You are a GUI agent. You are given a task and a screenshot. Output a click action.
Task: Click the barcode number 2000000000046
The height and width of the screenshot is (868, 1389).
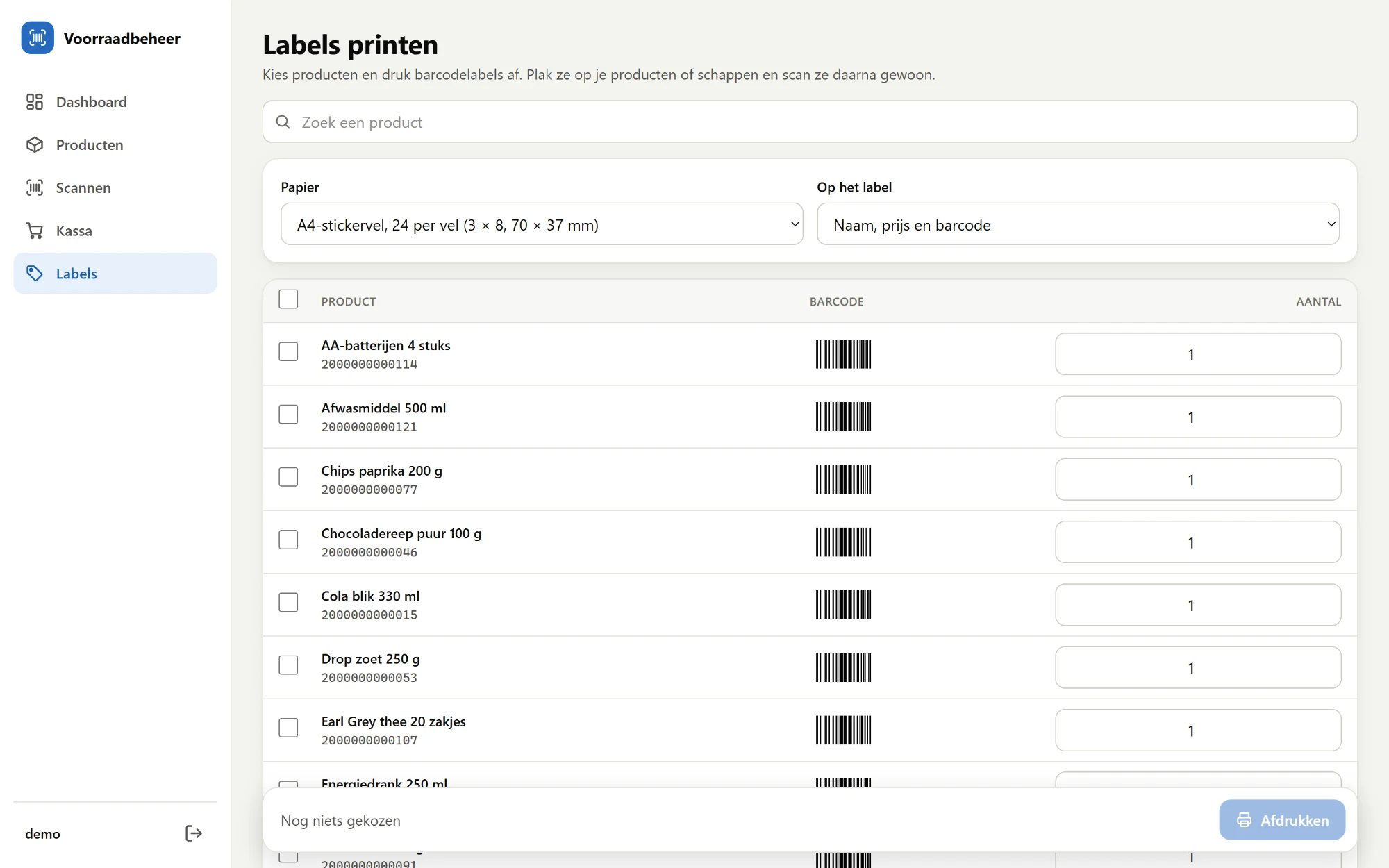pos(369,552)
